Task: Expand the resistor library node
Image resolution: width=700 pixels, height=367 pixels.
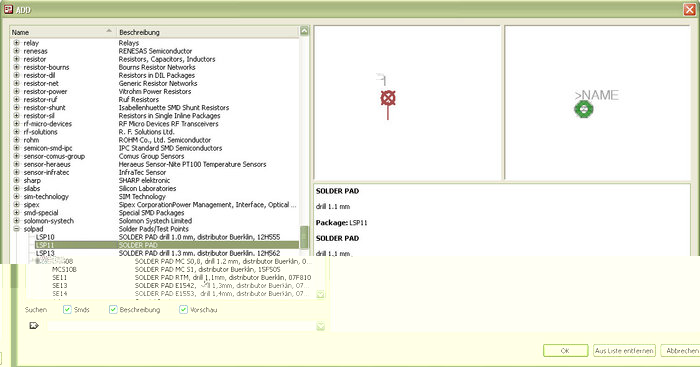Action: (17, 59)
